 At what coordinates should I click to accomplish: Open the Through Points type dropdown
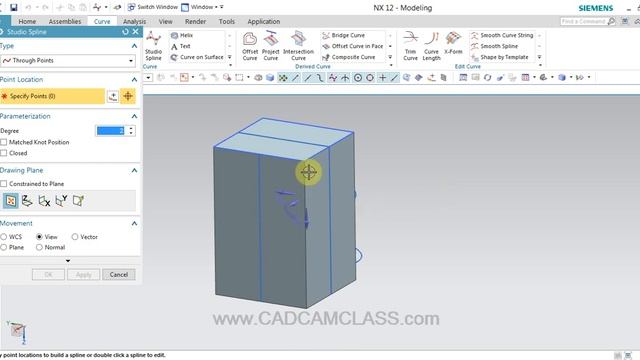pos(68,61)
